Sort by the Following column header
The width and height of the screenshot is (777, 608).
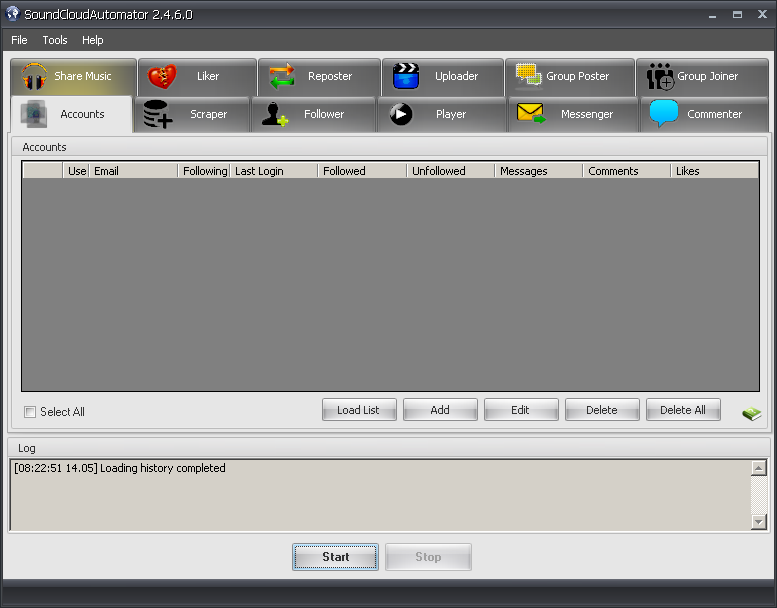pos(204,171)
